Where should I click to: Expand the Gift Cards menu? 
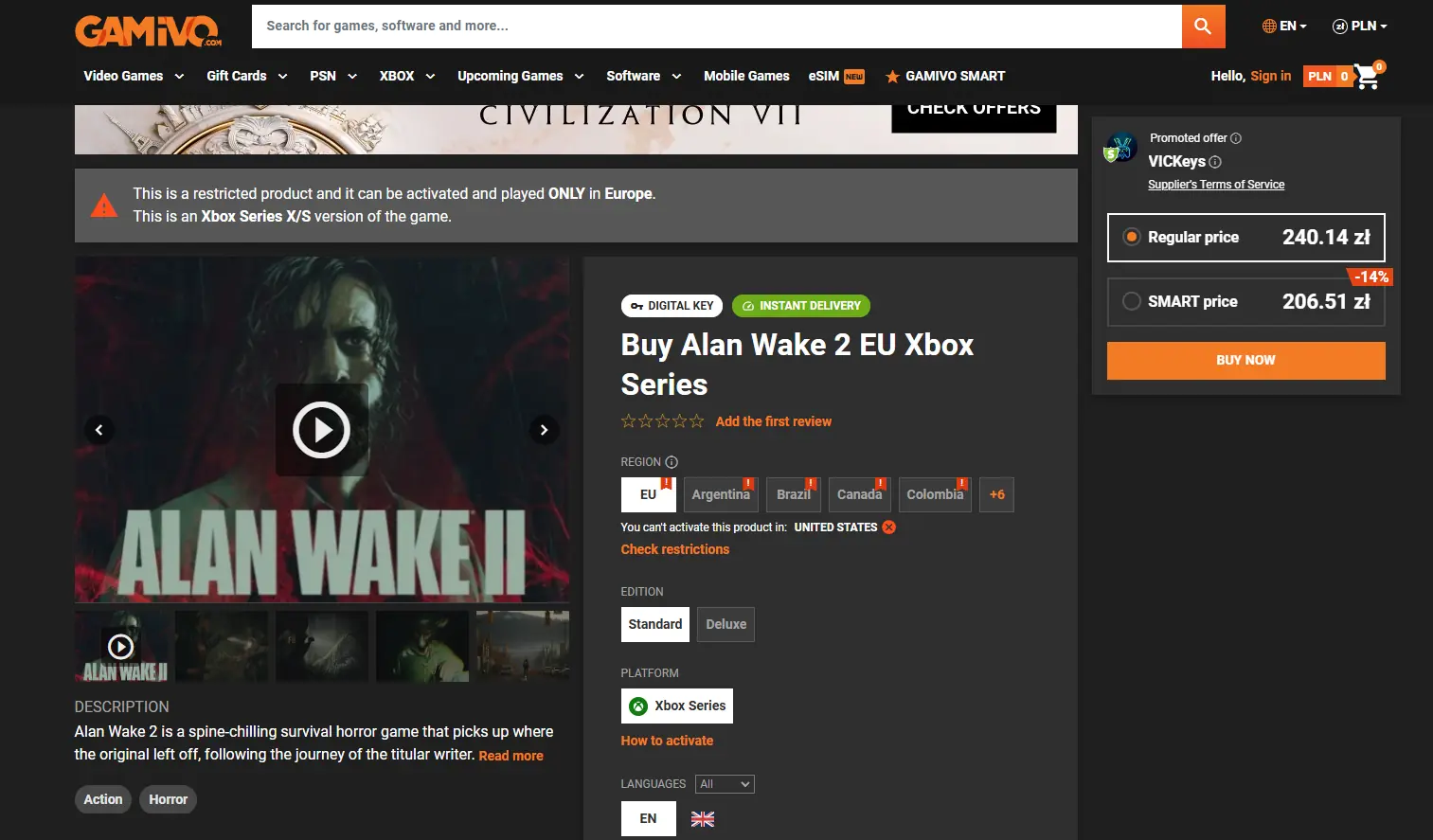(x=247, y=76)
